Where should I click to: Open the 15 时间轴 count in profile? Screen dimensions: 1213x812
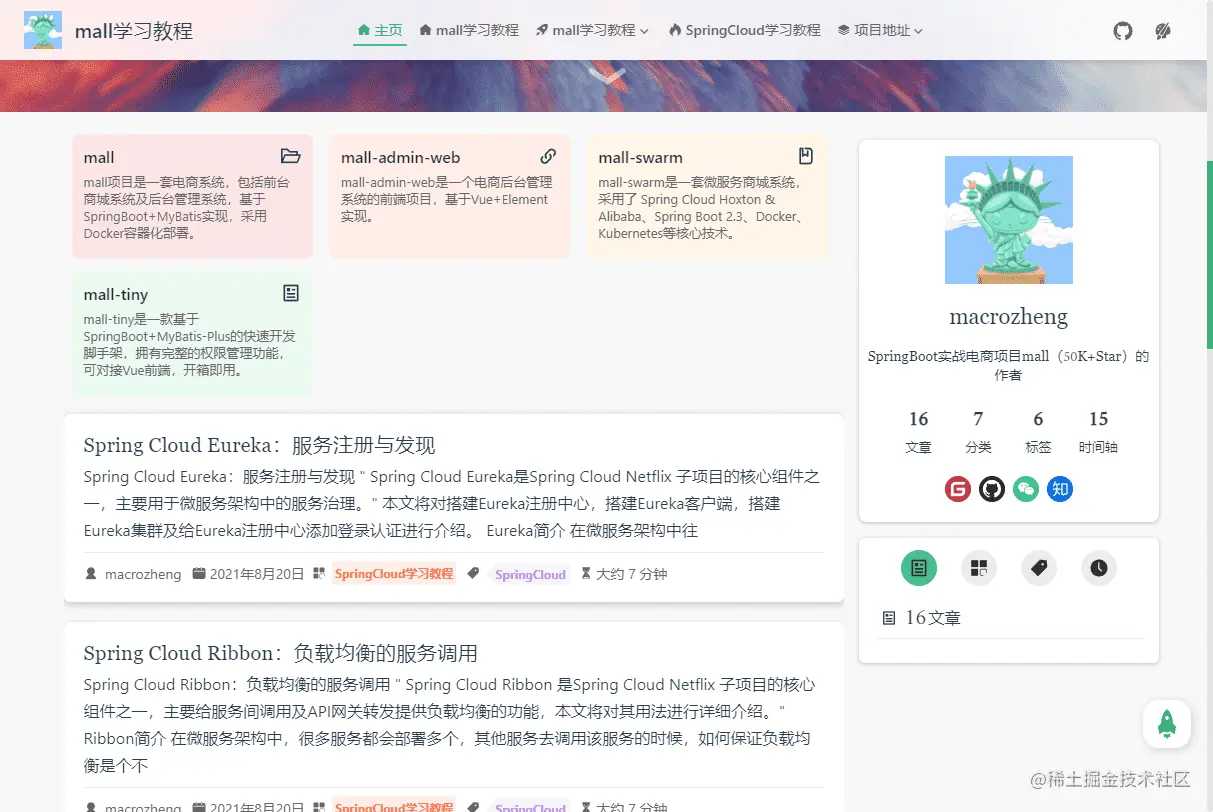tap(1098, 431)
